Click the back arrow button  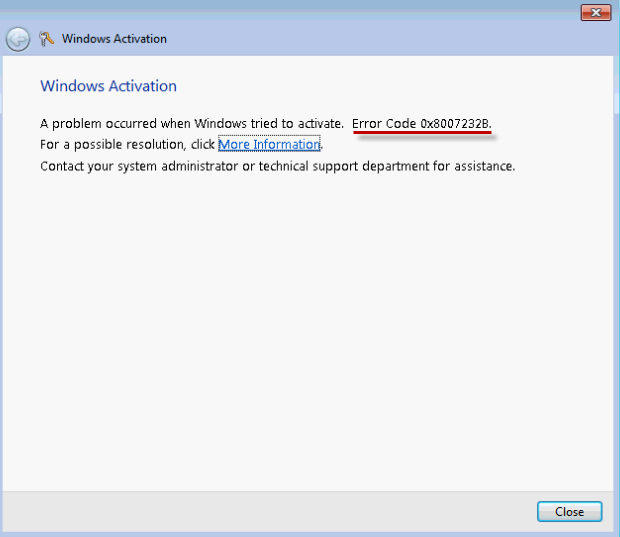18,39
